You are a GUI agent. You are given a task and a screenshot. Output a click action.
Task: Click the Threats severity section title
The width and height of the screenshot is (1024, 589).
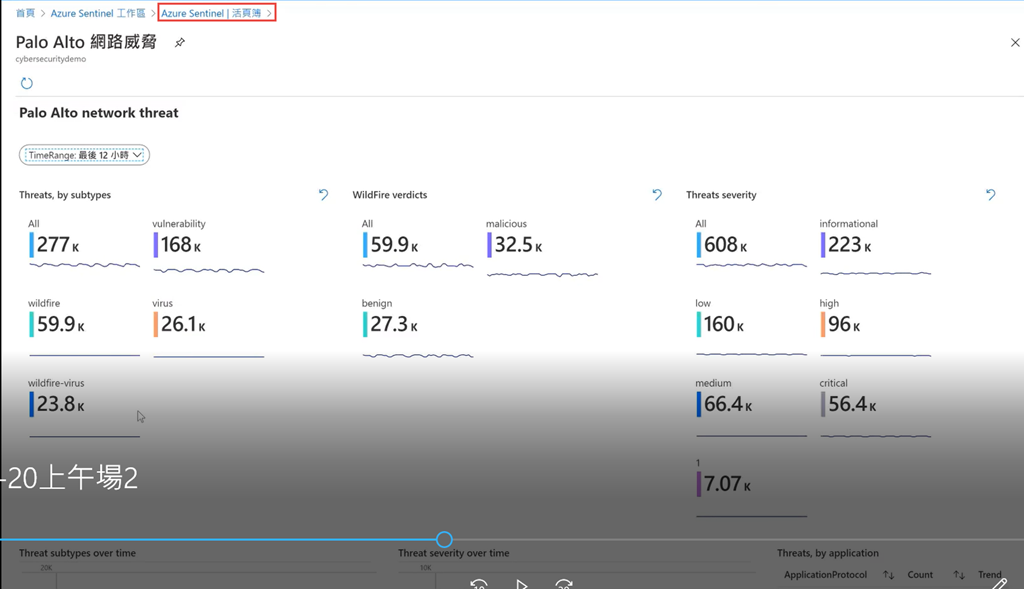[721, 195]
